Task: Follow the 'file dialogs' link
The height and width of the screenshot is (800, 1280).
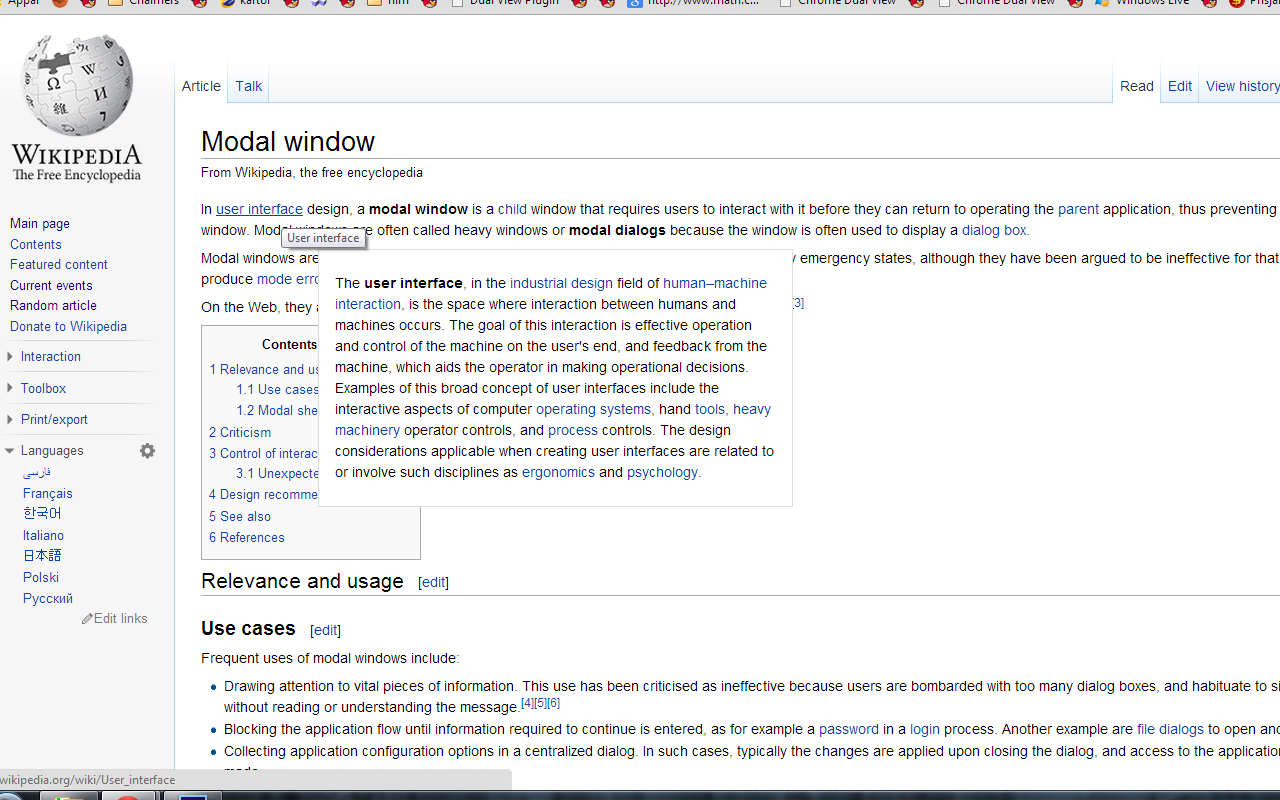Action: (x=1170, y=729)
